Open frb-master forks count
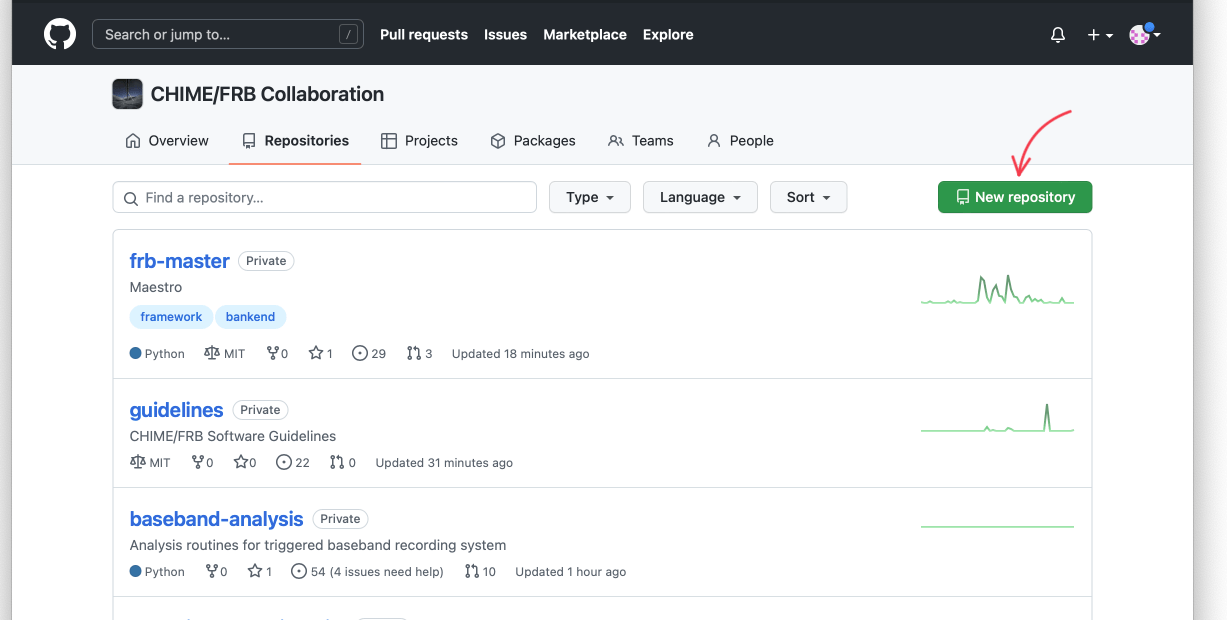The image size is (1227, 620). tap(277, 353)
